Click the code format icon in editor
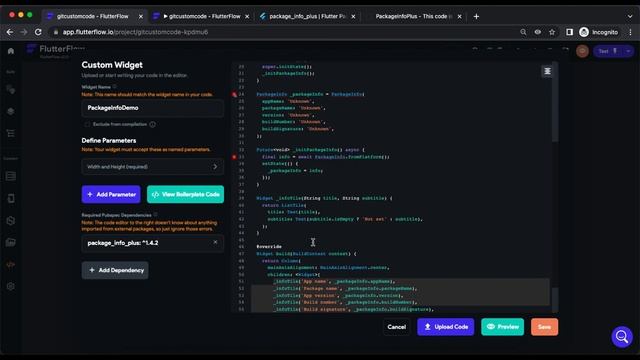 (547, 71)
